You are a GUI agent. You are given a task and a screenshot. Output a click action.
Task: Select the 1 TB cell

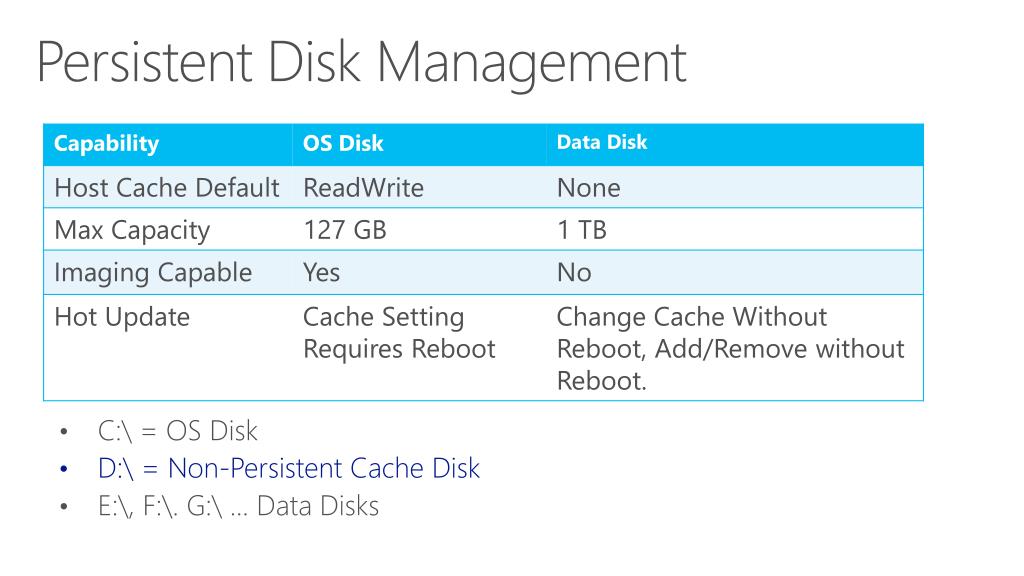pos(582,230)
